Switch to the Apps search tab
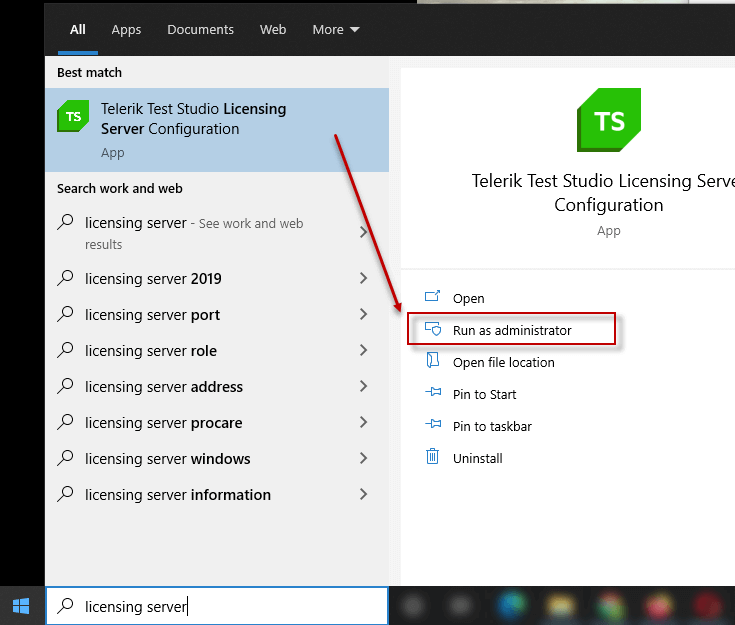Viewport: 735px width, 625px height. (126, 30)
